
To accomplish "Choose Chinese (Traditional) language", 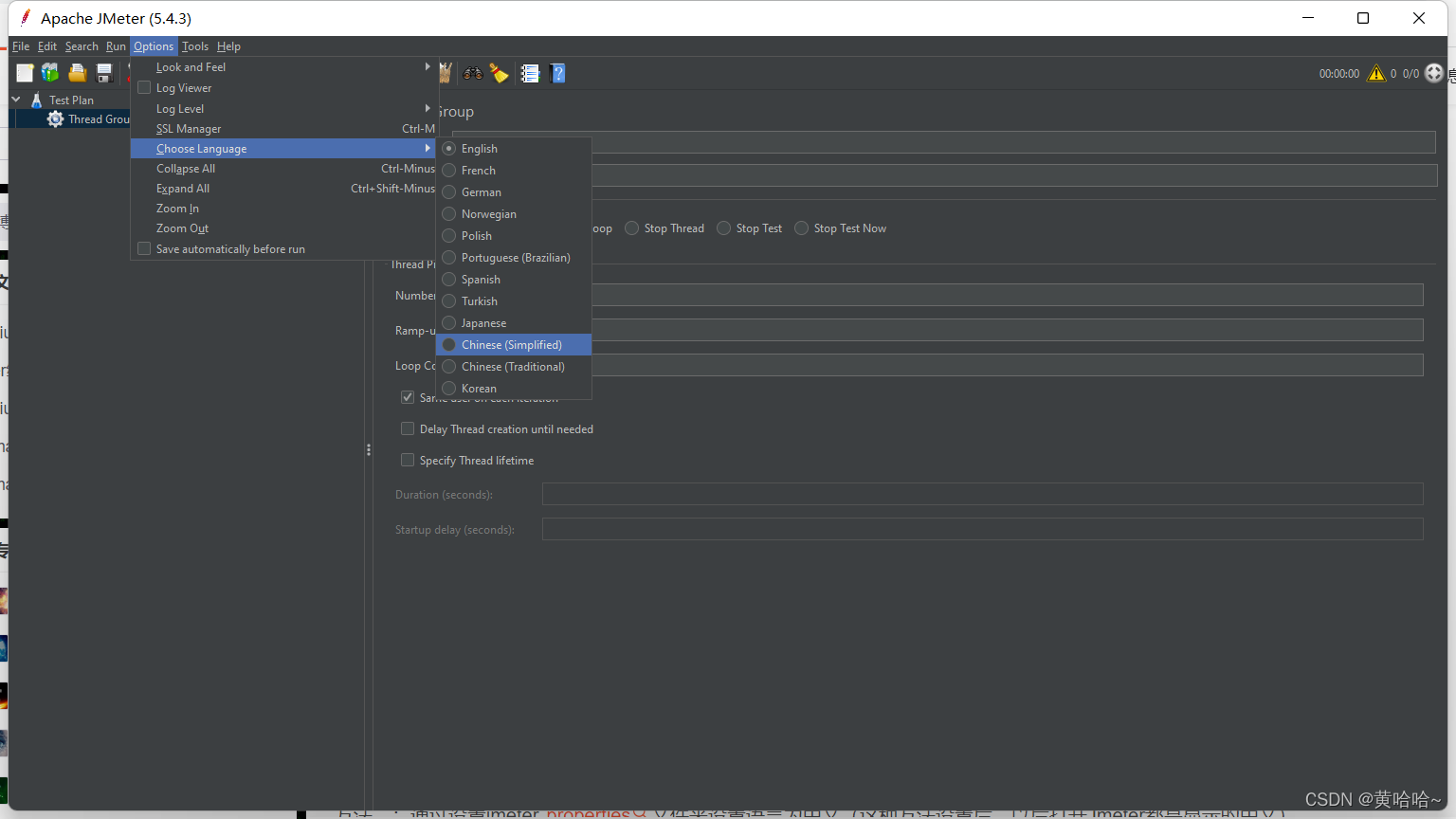I will [514, 366].
